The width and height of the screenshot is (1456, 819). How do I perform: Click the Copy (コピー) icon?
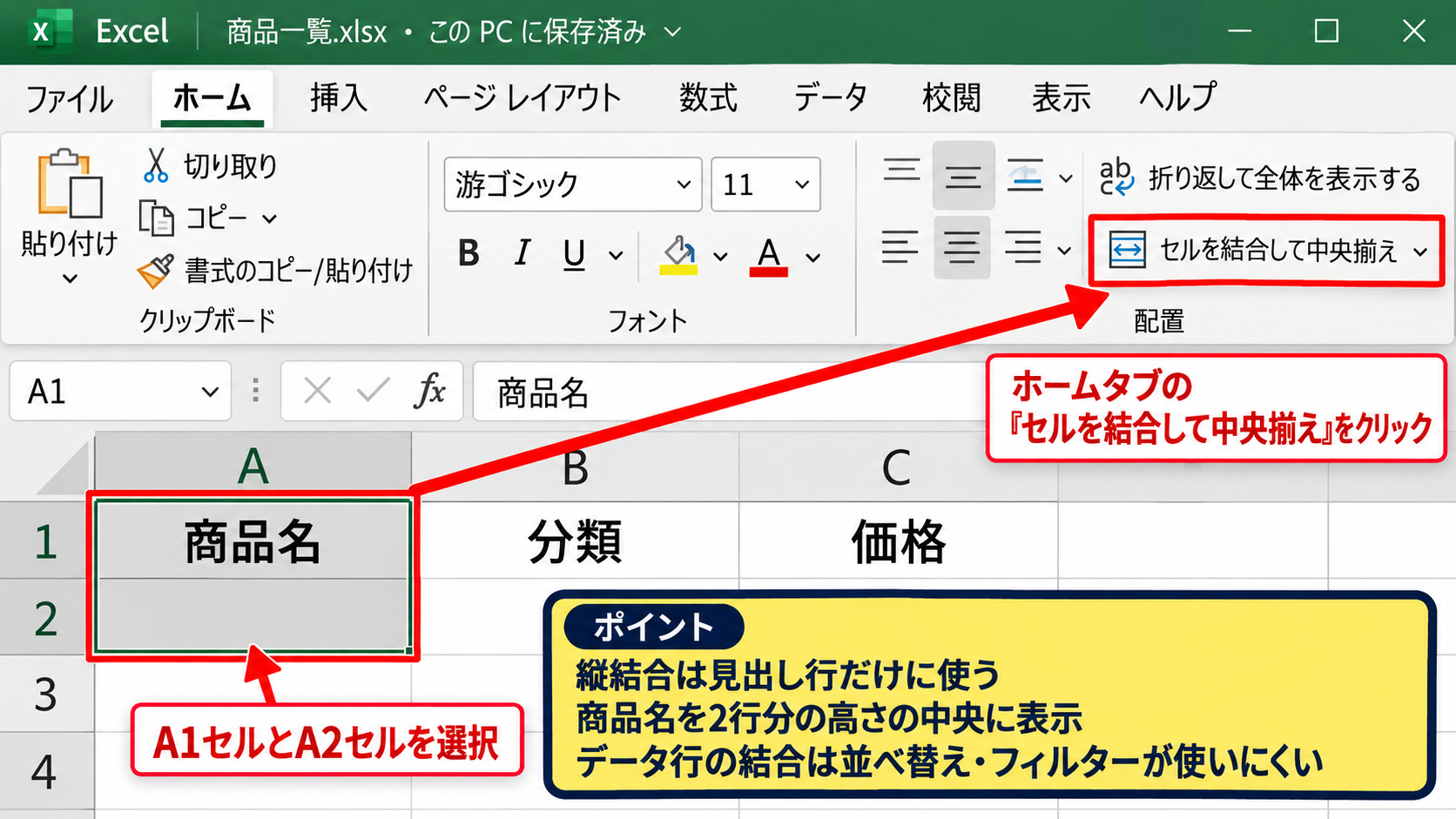click(x=157, y=218)
